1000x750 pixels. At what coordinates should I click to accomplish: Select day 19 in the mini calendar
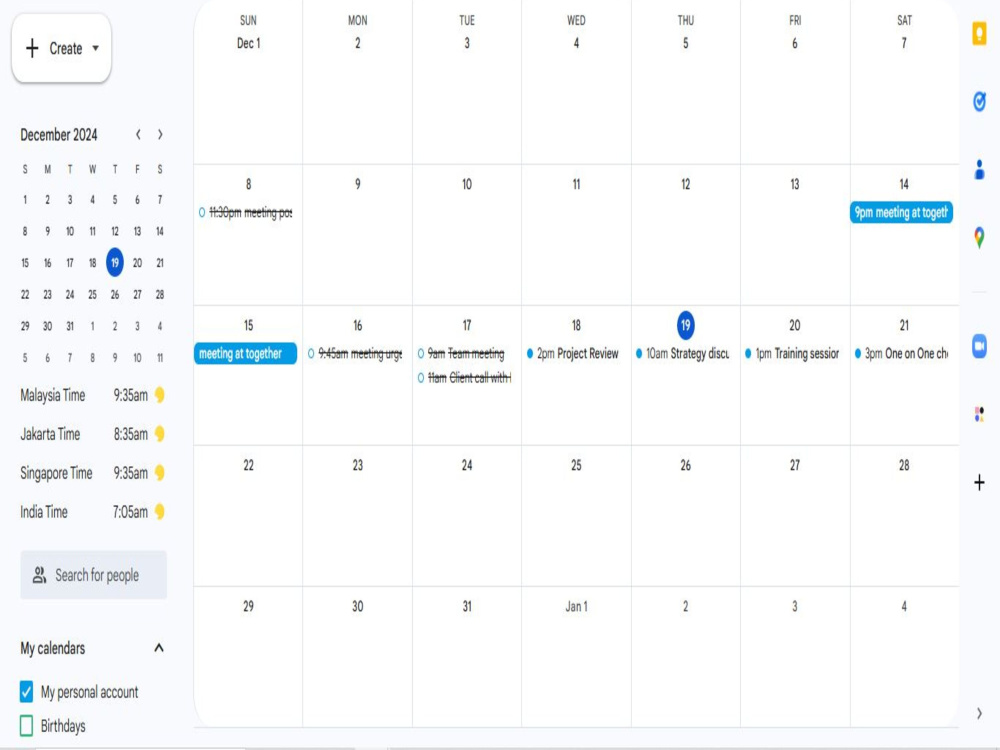coord(115,263)
